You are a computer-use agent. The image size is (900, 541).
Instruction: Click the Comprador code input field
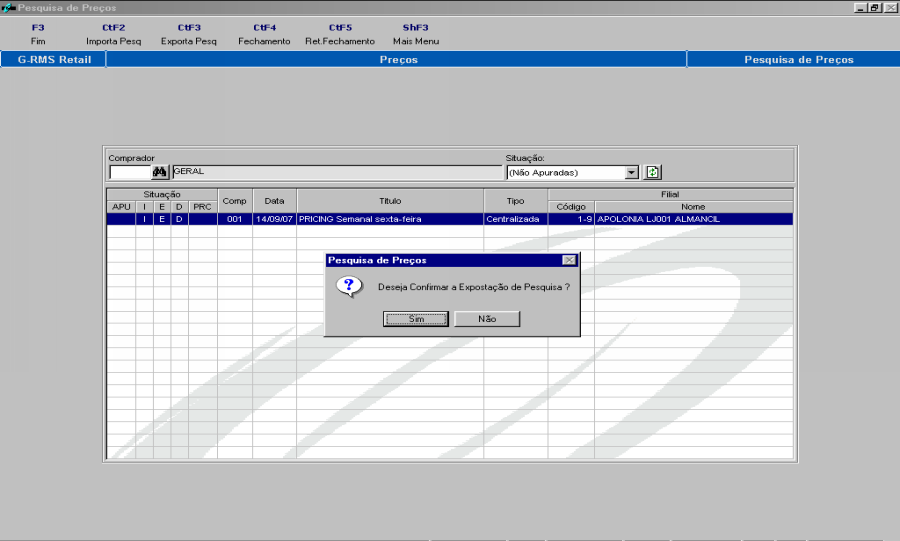click(130, 172)
